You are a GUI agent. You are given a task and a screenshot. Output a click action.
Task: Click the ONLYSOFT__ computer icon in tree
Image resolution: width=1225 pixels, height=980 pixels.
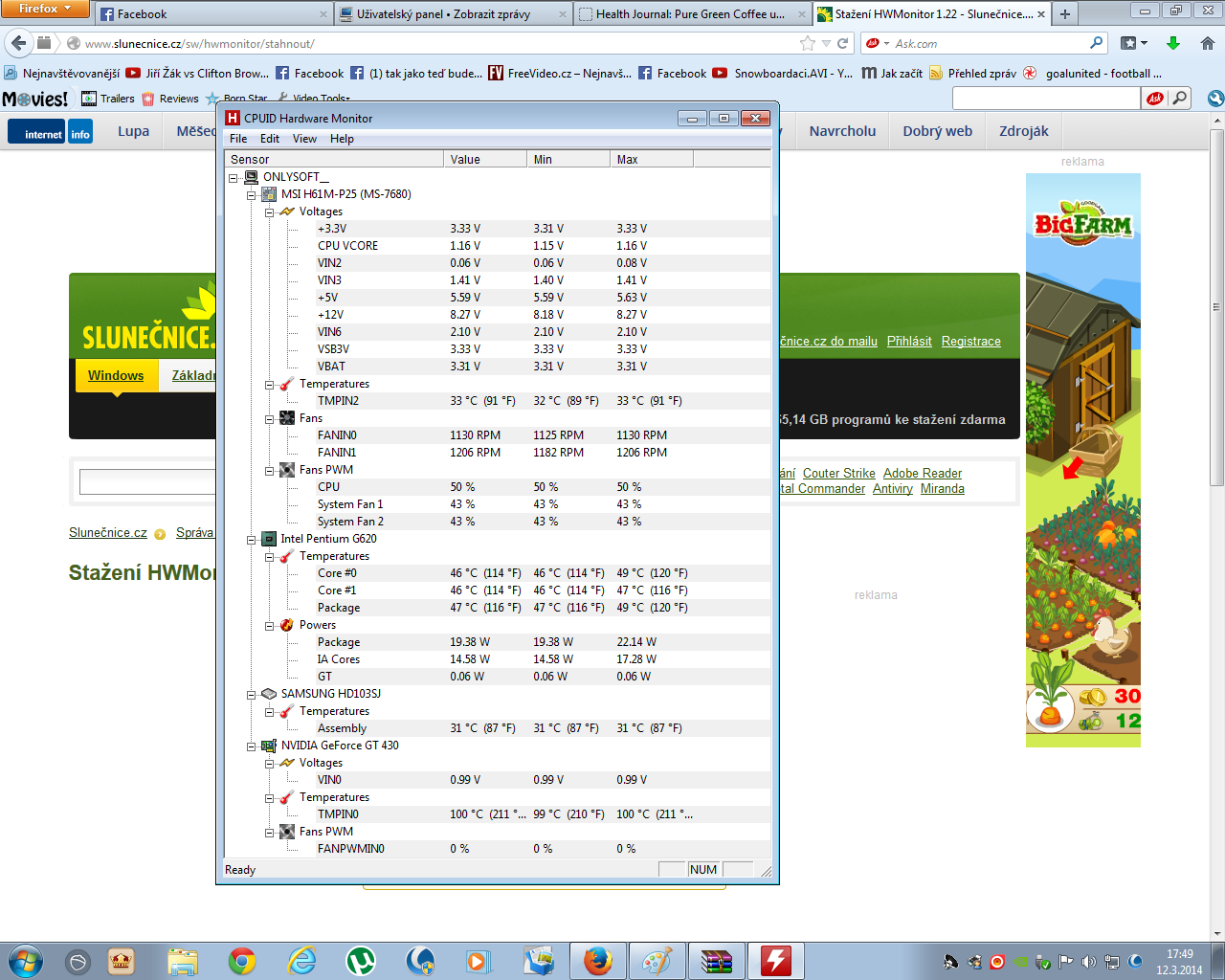252,177
